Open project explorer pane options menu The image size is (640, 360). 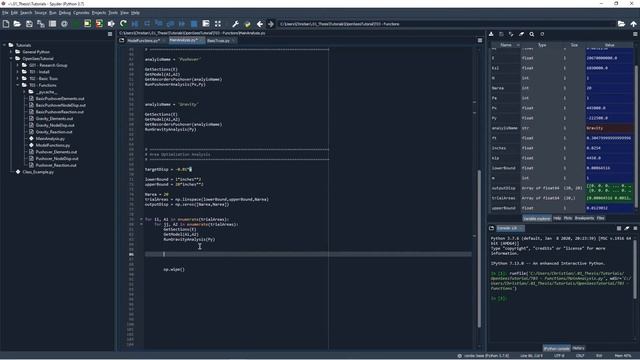[x=110, y=34]
